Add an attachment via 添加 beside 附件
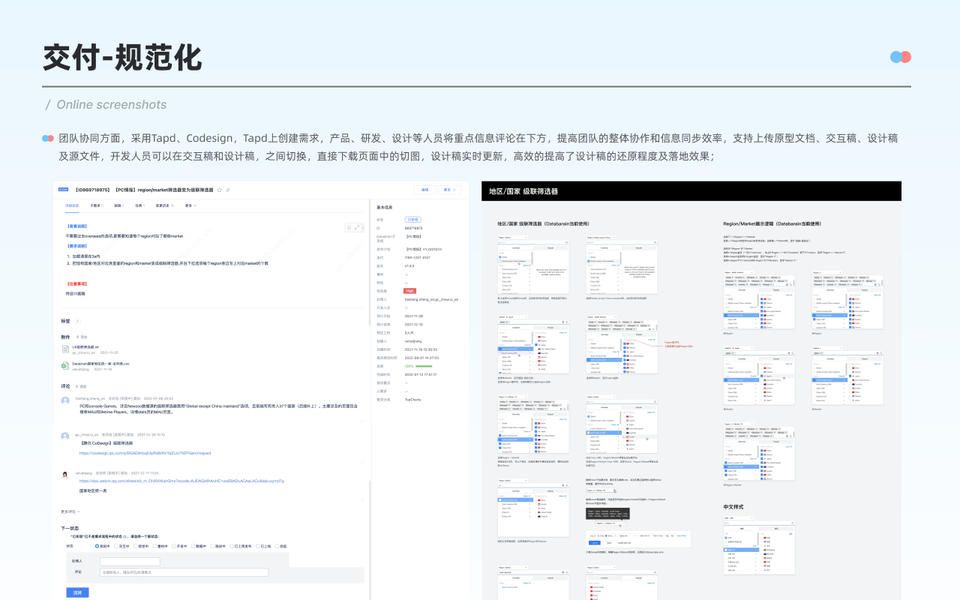Image resolution: width=960 pixels, height=600 pixels. (x=82, y=337)
